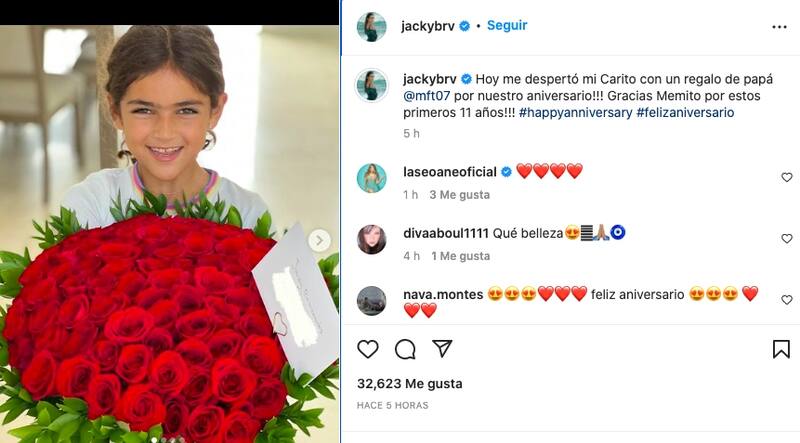Open jackybrv header profile picture

pyautogui.click(x=371, y=27)
